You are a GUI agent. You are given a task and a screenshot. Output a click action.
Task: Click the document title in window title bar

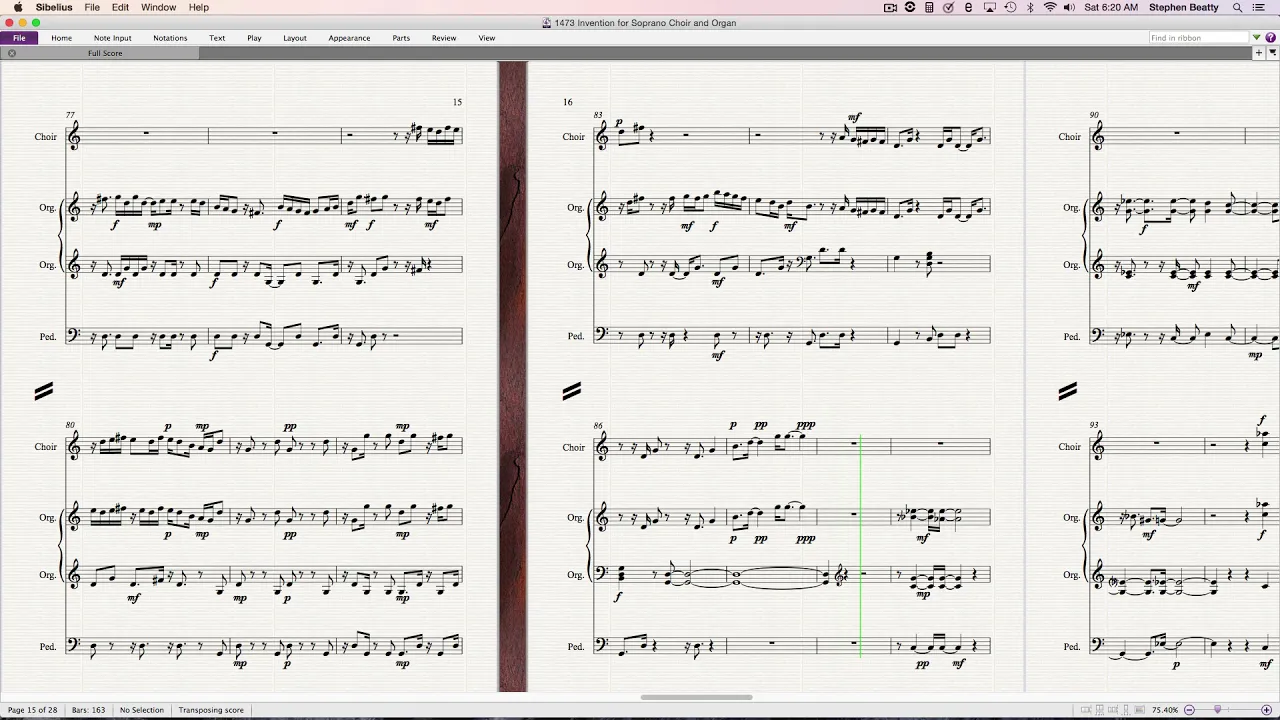645,23
